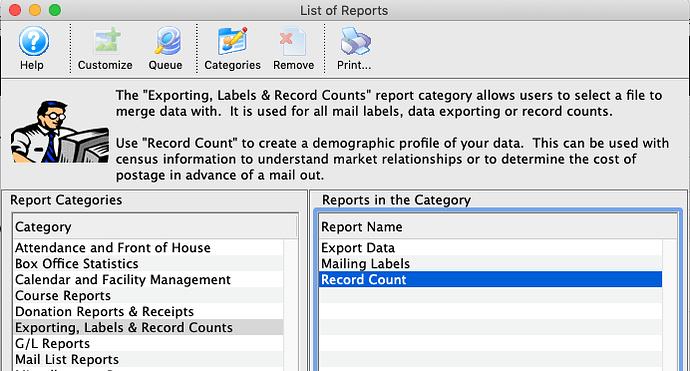This screenshot has width=690, height=371.
Task: Choose the G/L Reports category
Action: pos(148,343)
